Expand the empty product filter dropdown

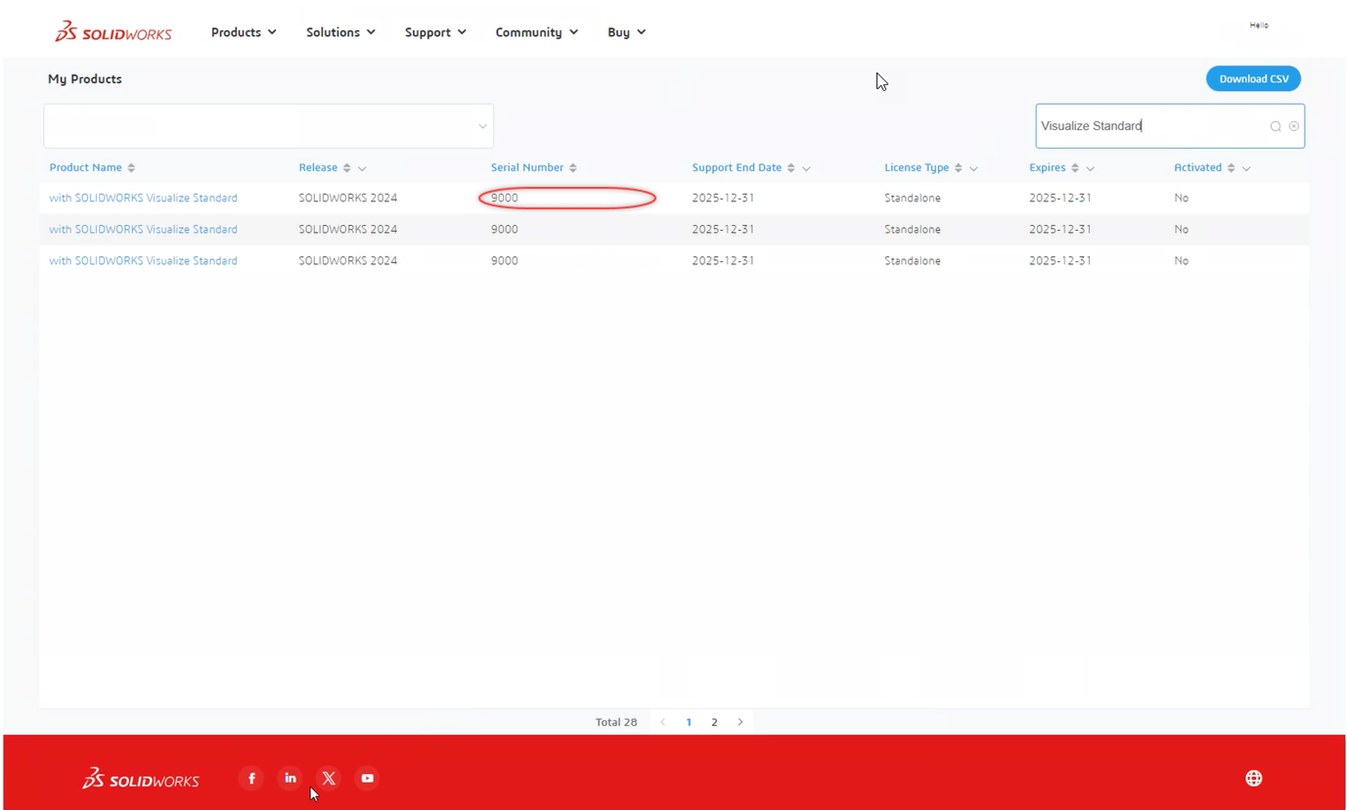pyautogui.click(x=269, y=126)
